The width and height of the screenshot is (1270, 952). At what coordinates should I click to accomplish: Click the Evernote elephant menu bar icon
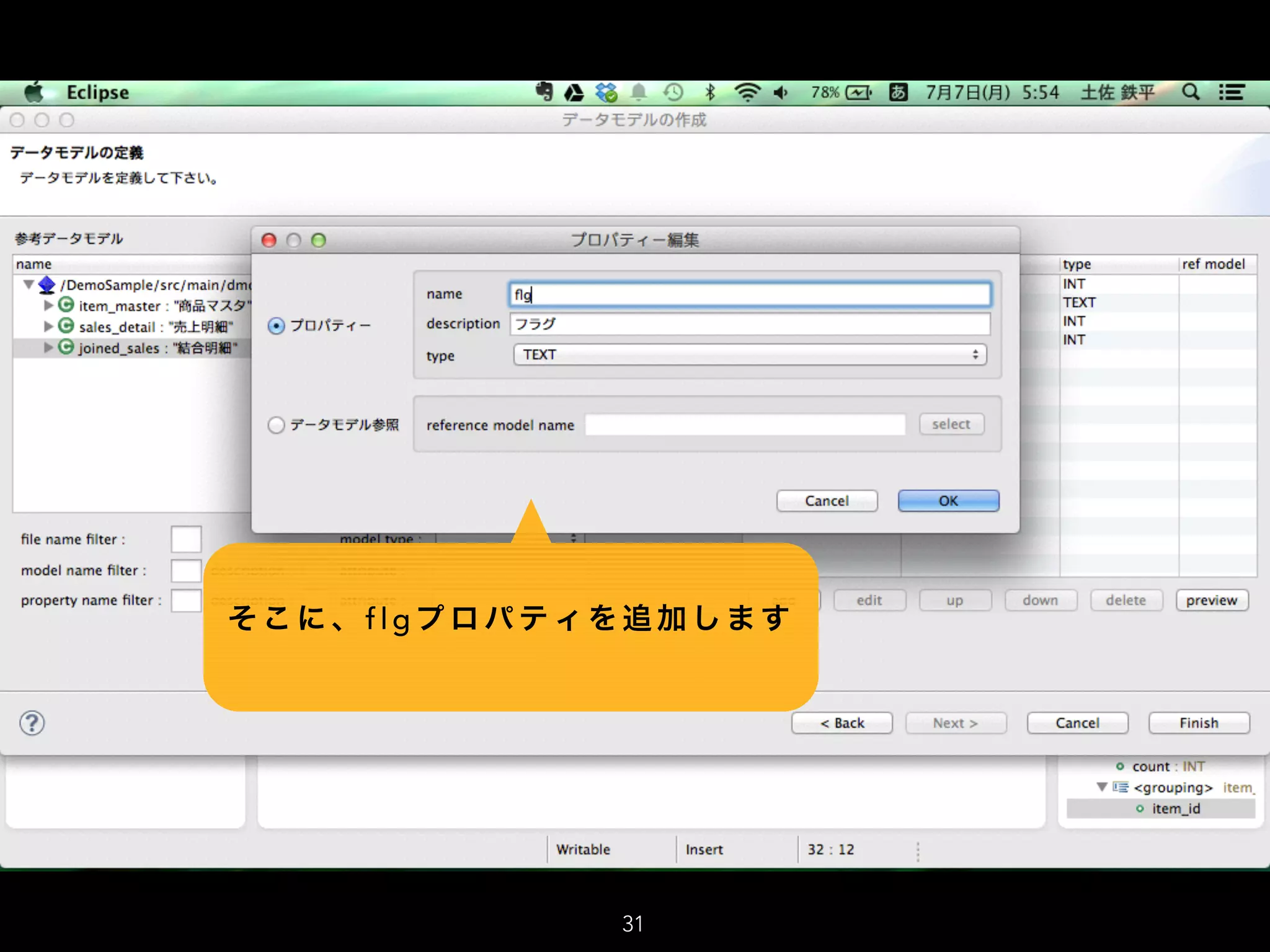tap(544, 92)
